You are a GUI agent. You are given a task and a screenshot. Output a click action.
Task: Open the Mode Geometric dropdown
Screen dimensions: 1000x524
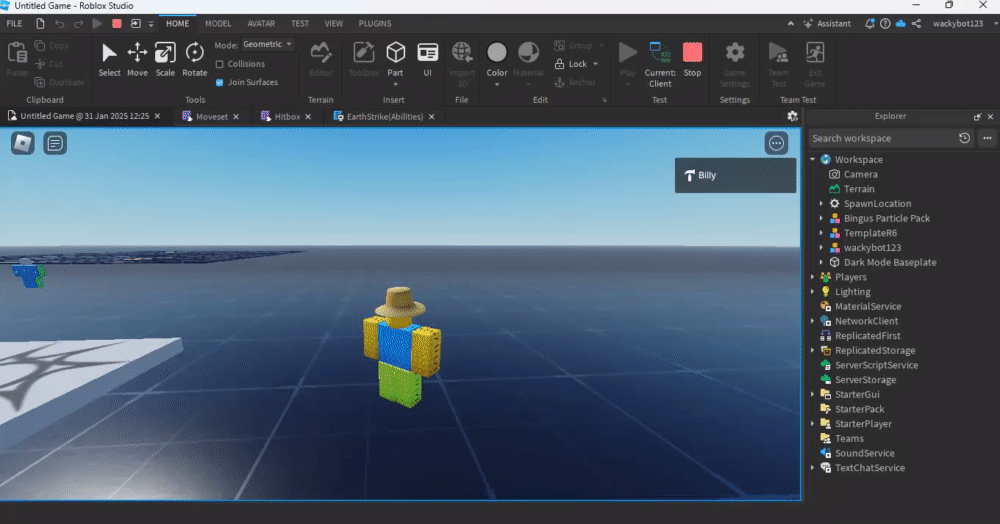(267, 44)
